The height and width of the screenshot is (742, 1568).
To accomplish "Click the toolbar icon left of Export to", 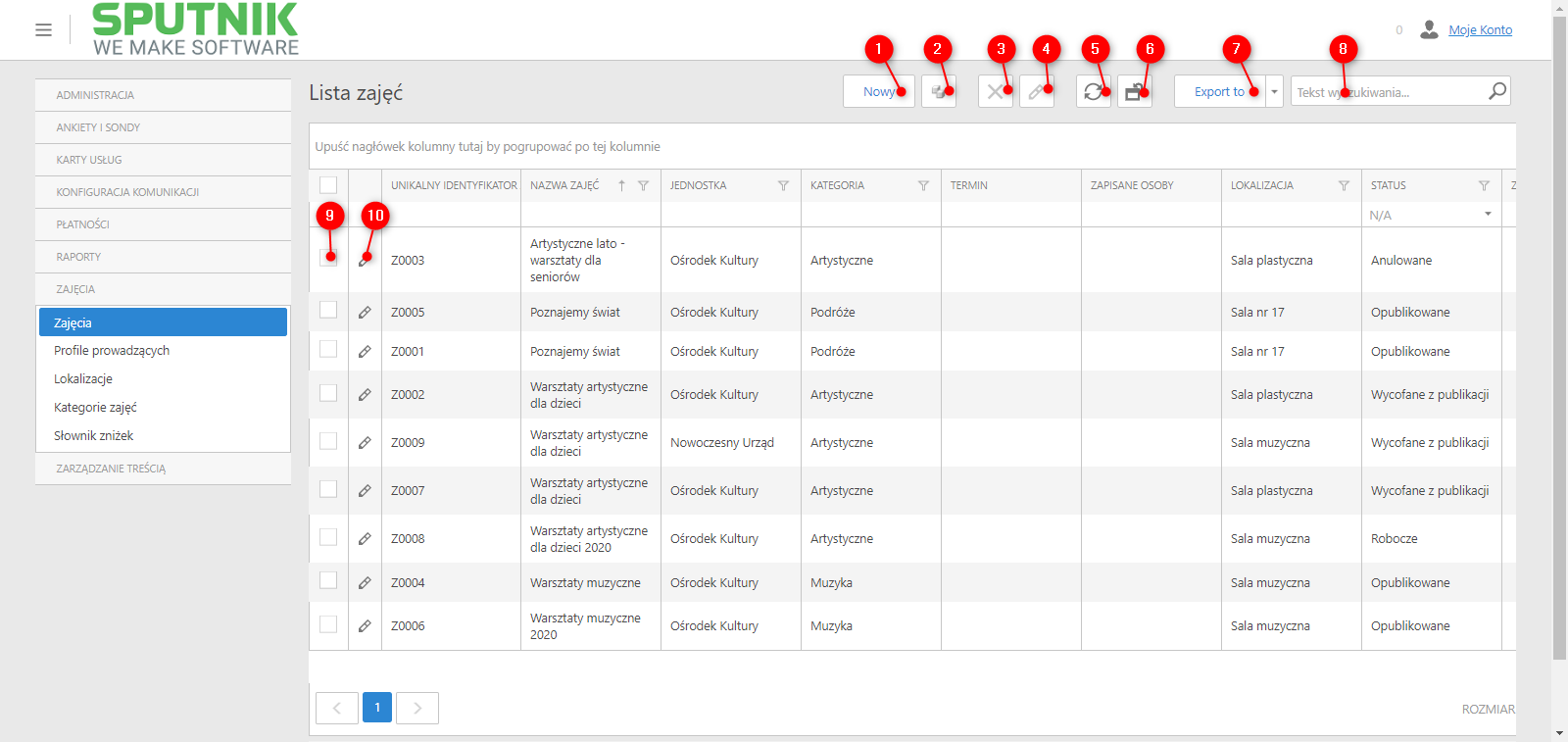I will [x=1134, y=91].
